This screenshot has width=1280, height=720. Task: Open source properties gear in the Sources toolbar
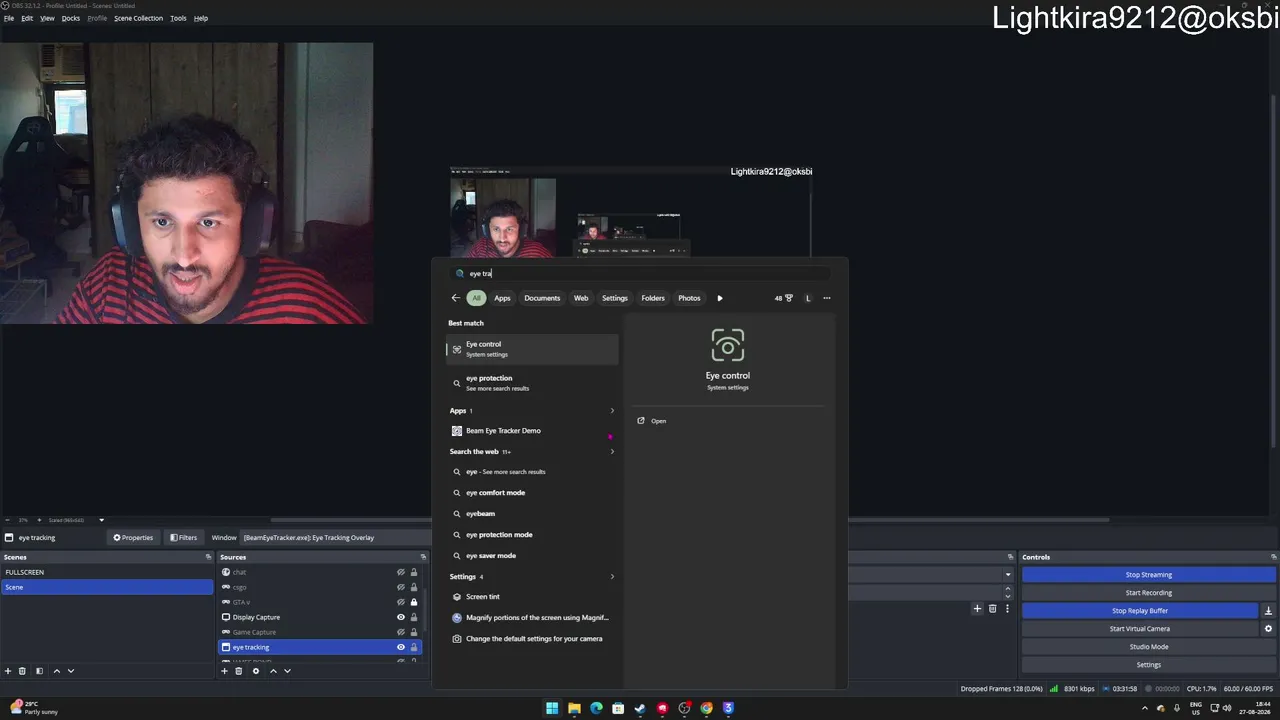(255, 671)
